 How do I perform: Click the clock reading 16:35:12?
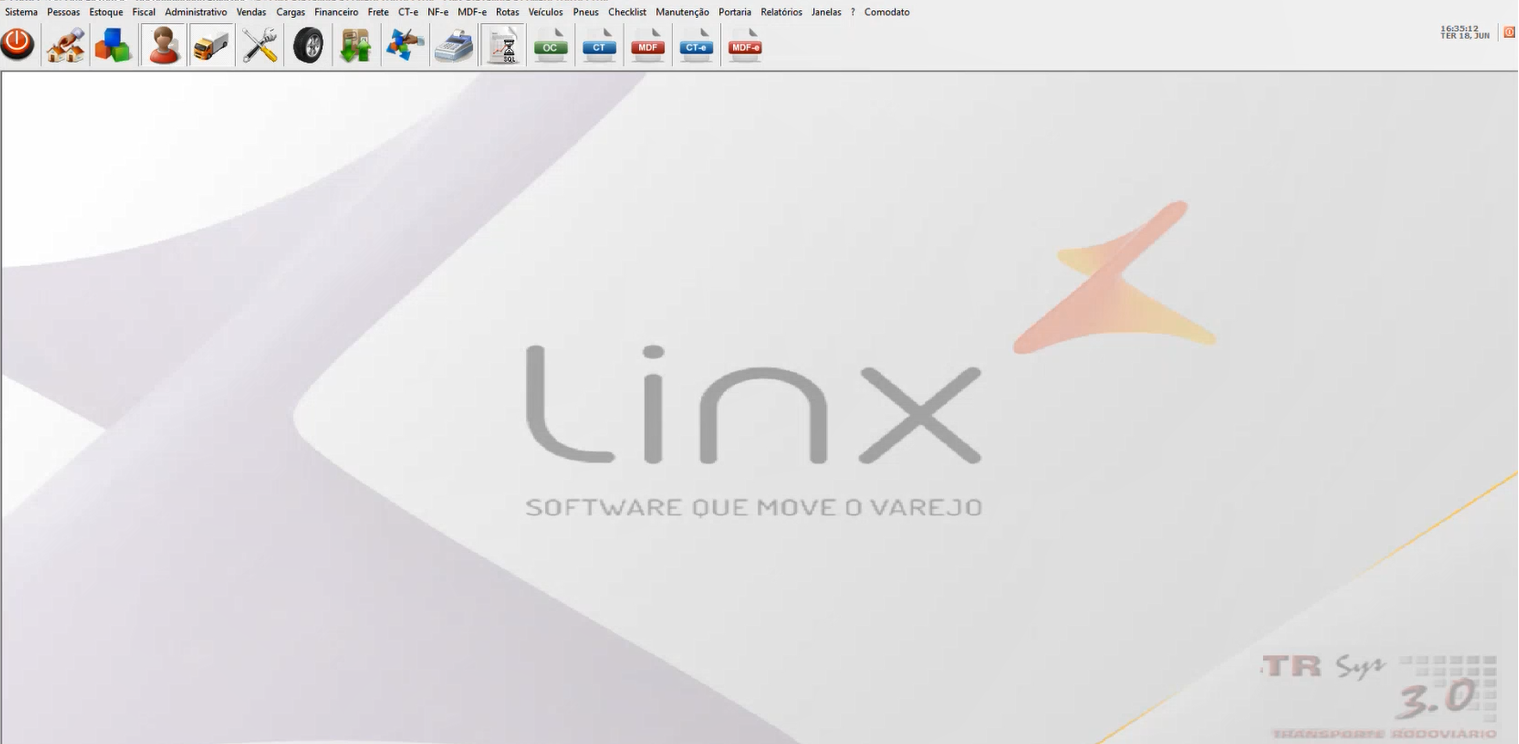[1460, 28]
